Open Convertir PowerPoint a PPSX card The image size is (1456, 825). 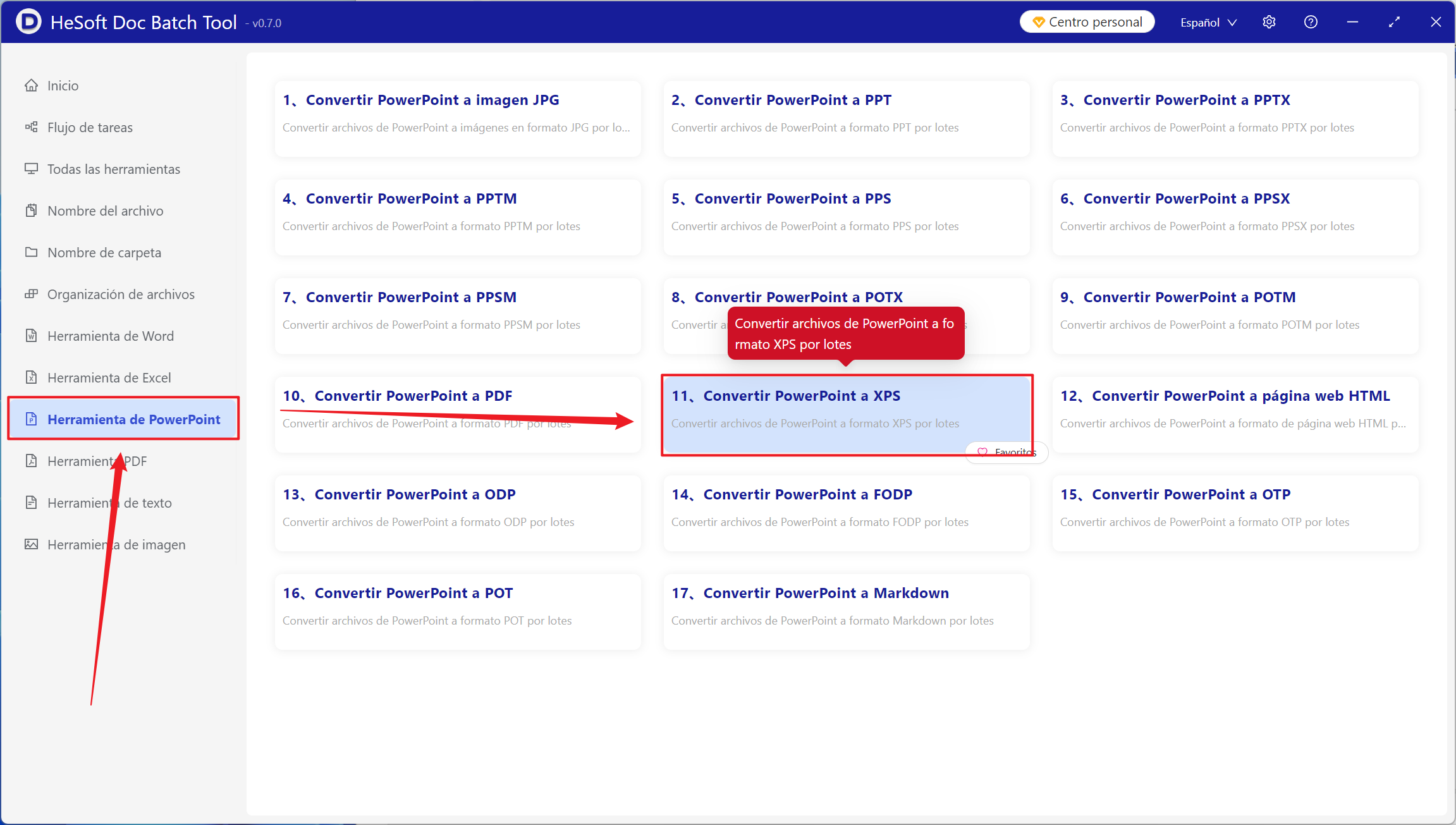coord(1235,217)
